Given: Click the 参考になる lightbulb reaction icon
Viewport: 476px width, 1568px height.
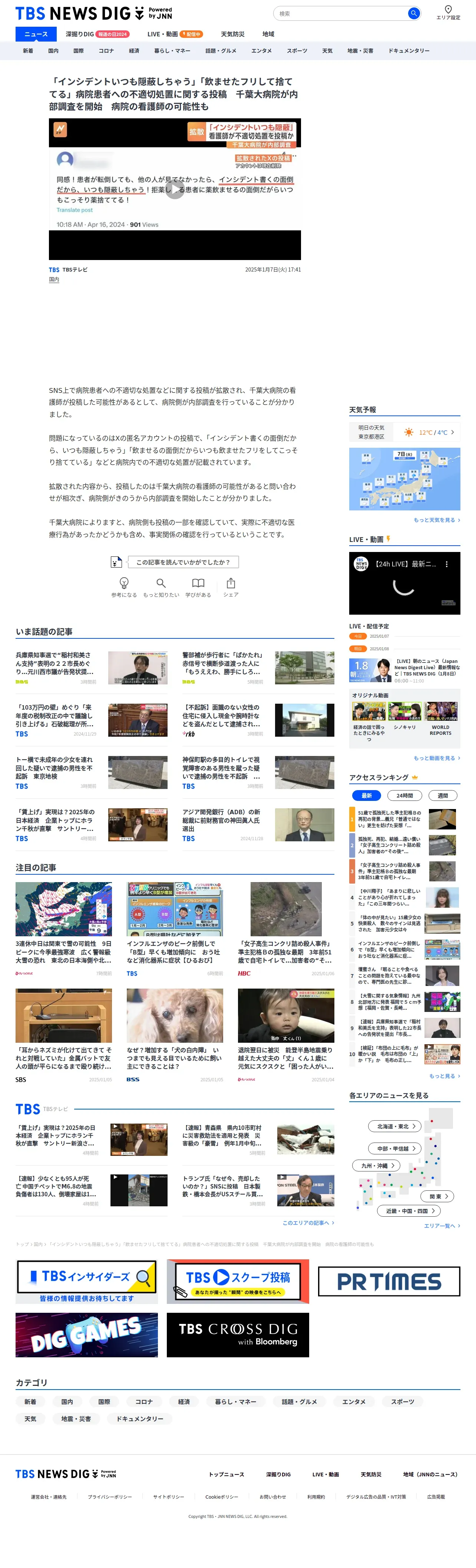Looking at the screenshot, I should [x=123, y=582].
